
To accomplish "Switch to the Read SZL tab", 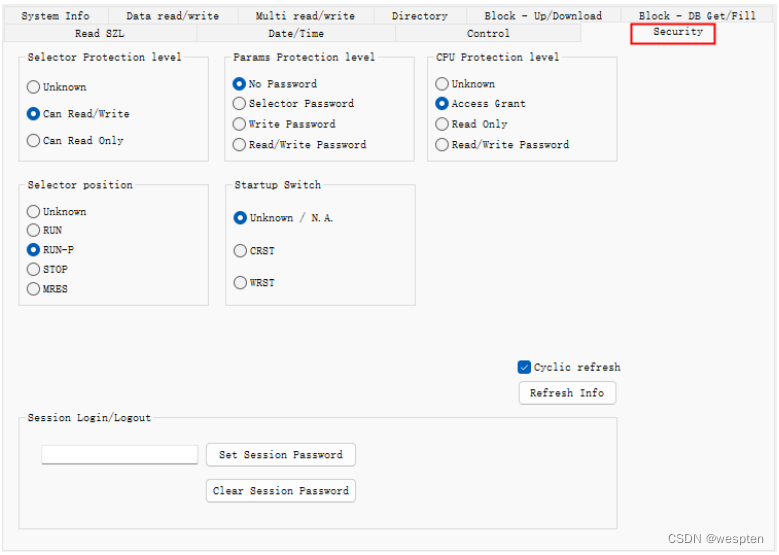I will (100, 33).
